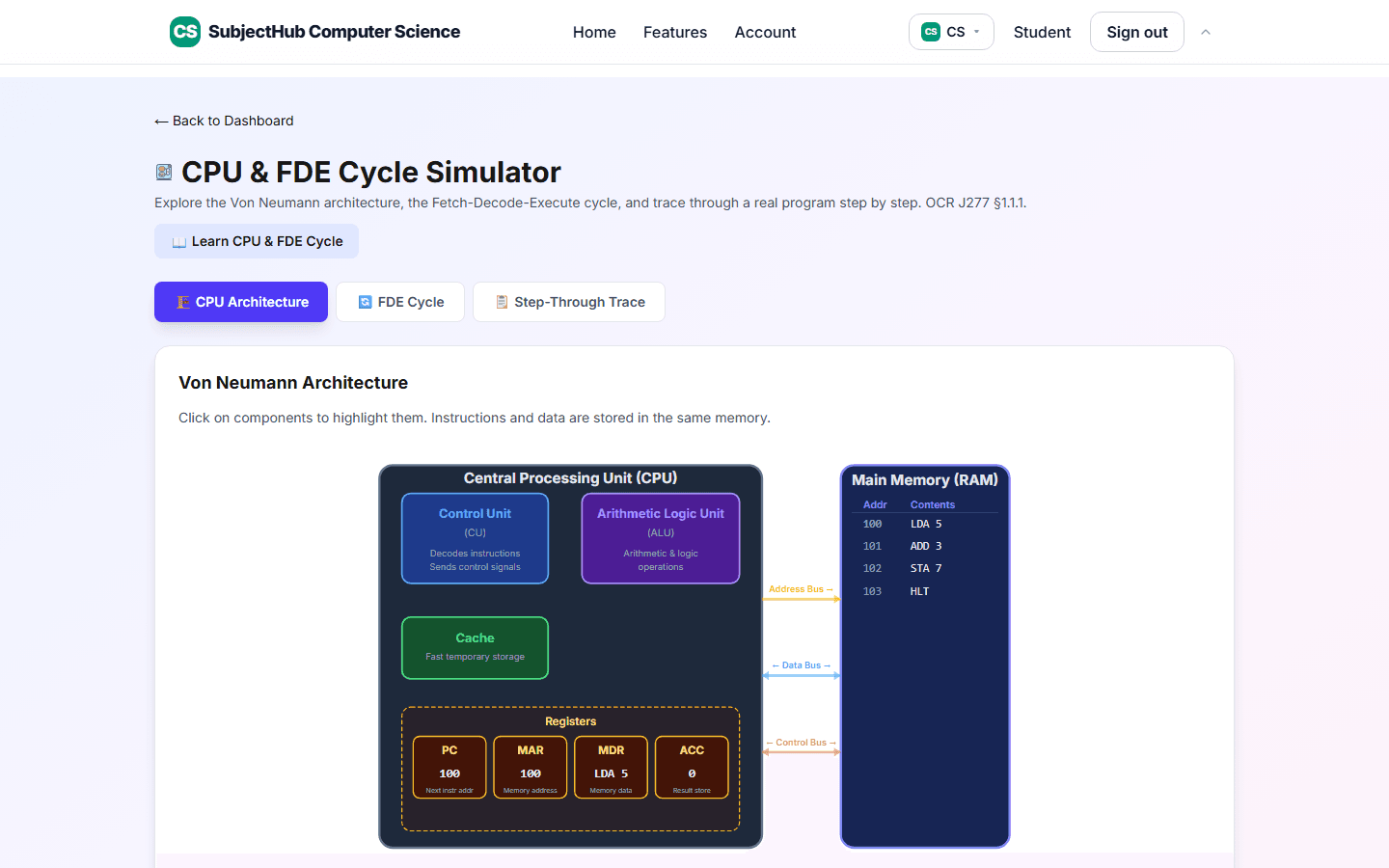The height and width of the screenshot is (868, 1389).
Task: Click the Main Memory (RAM) title
Action: coord(925,479)
